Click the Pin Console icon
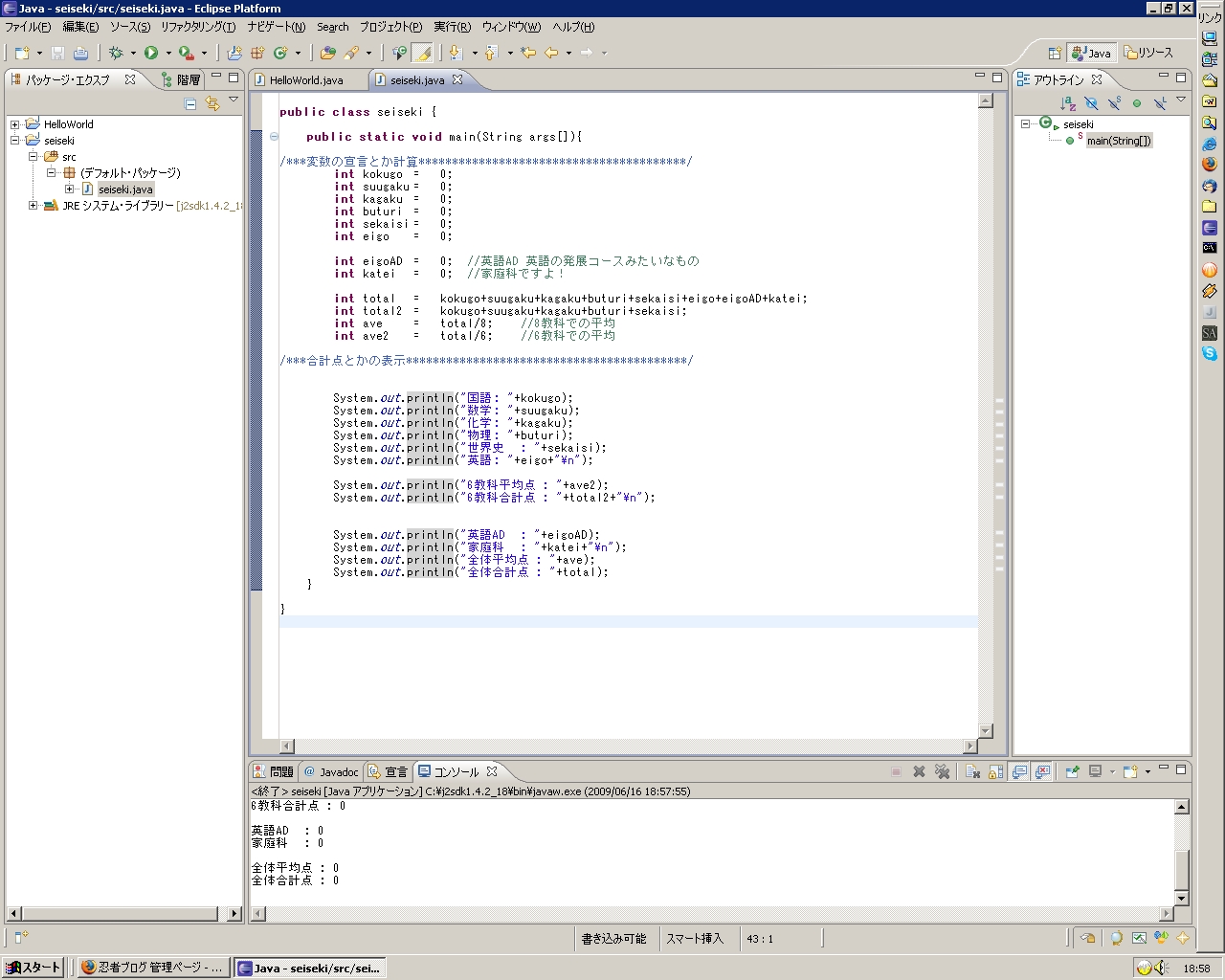The image size is (1225, 980). click(1072, 771)
